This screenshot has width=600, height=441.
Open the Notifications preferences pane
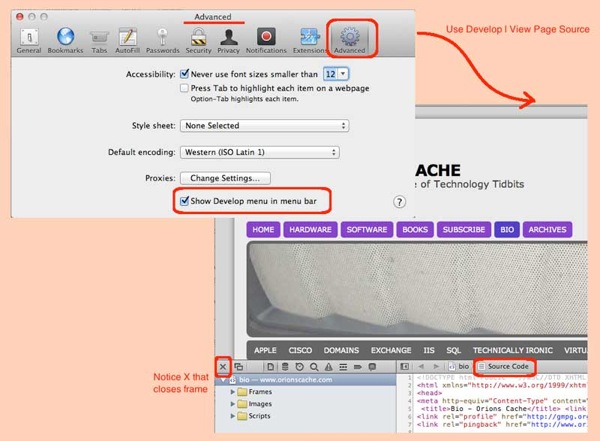click(266, 41)
